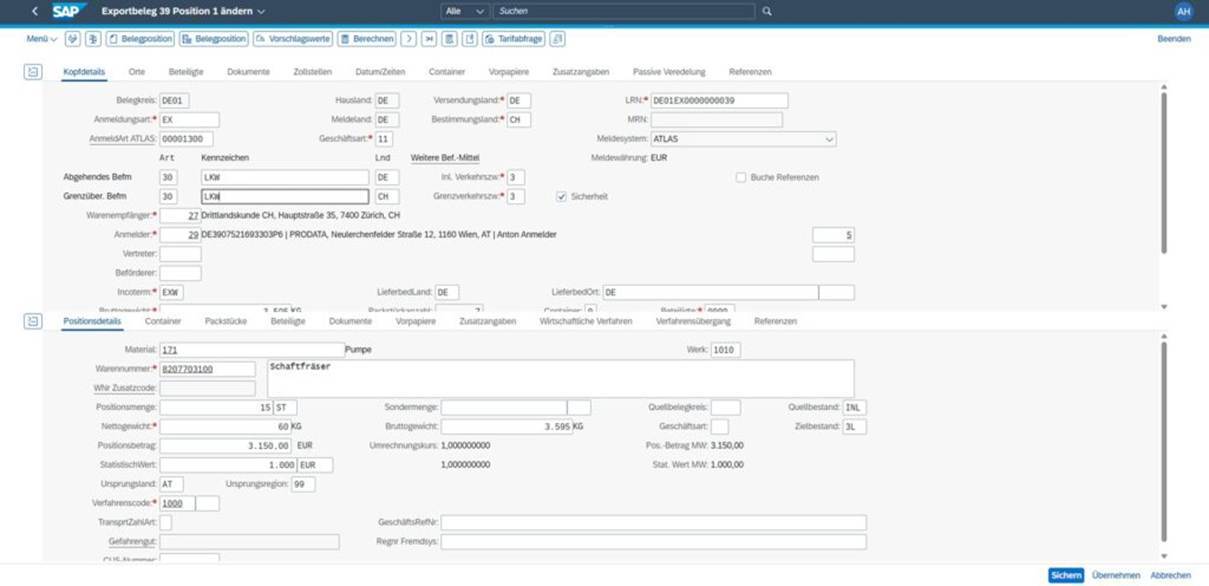The image size is (1209, 586).
Task: Click the Vorschlagswerte toolbar button
Action: pyautogui.click(x=293, y=39)
